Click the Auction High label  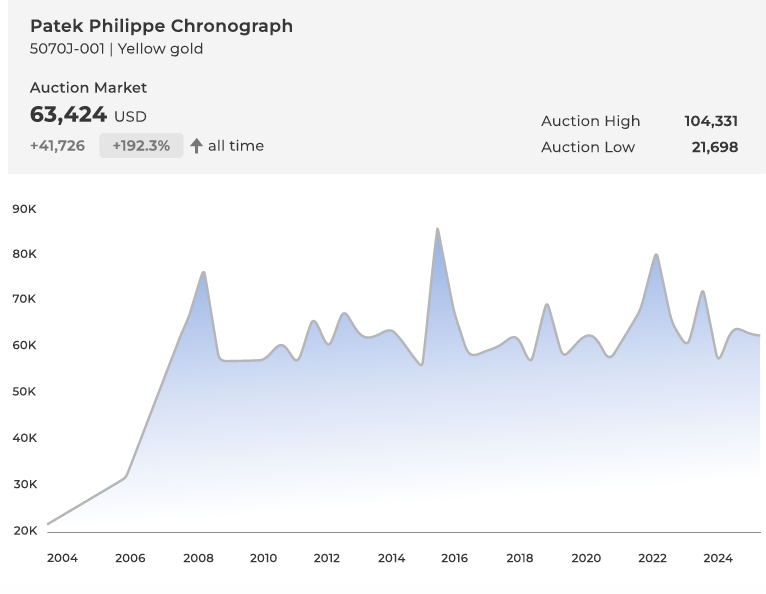coord(590,121)
